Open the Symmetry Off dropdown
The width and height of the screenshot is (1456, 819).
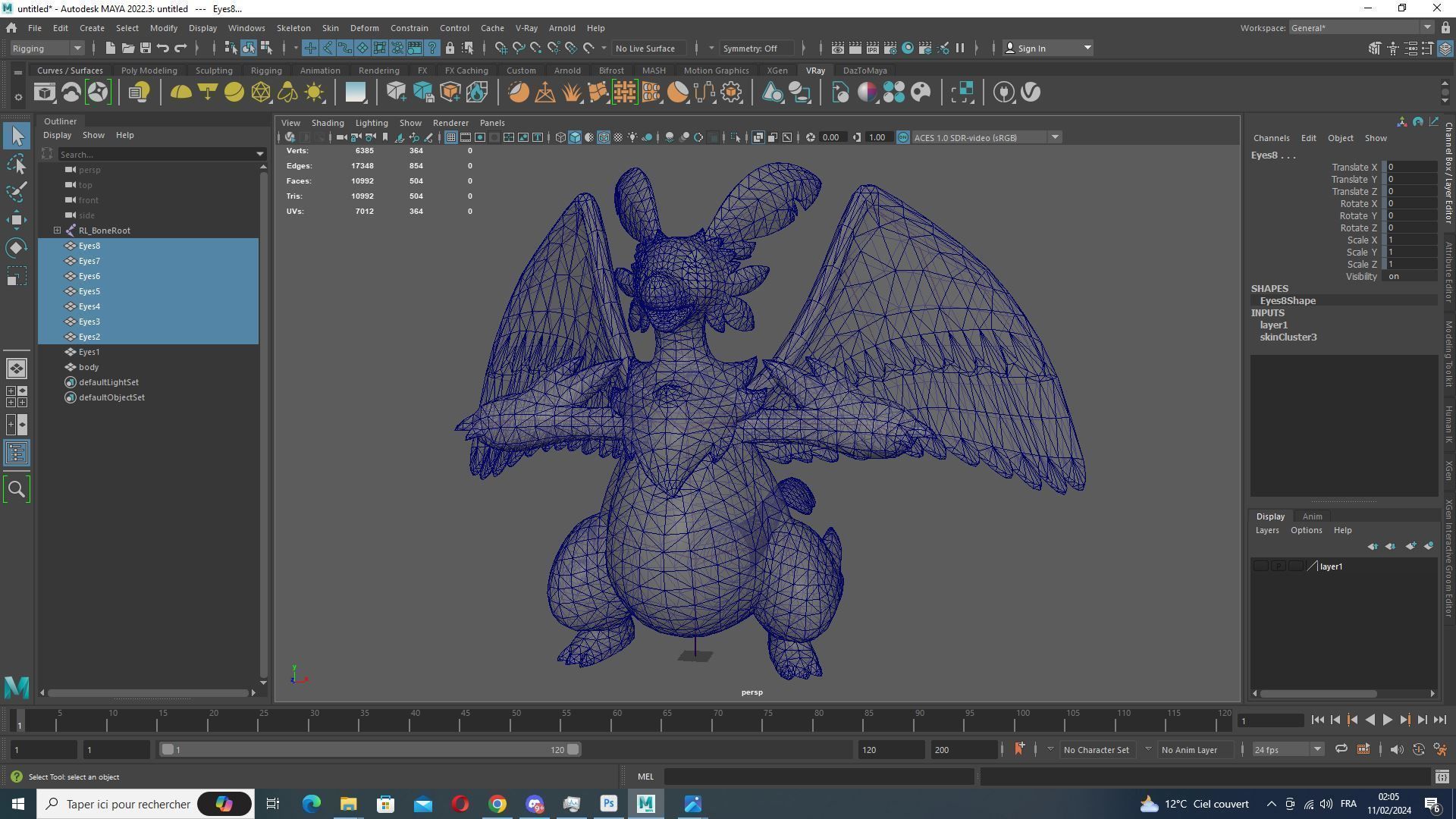(758, 49)
